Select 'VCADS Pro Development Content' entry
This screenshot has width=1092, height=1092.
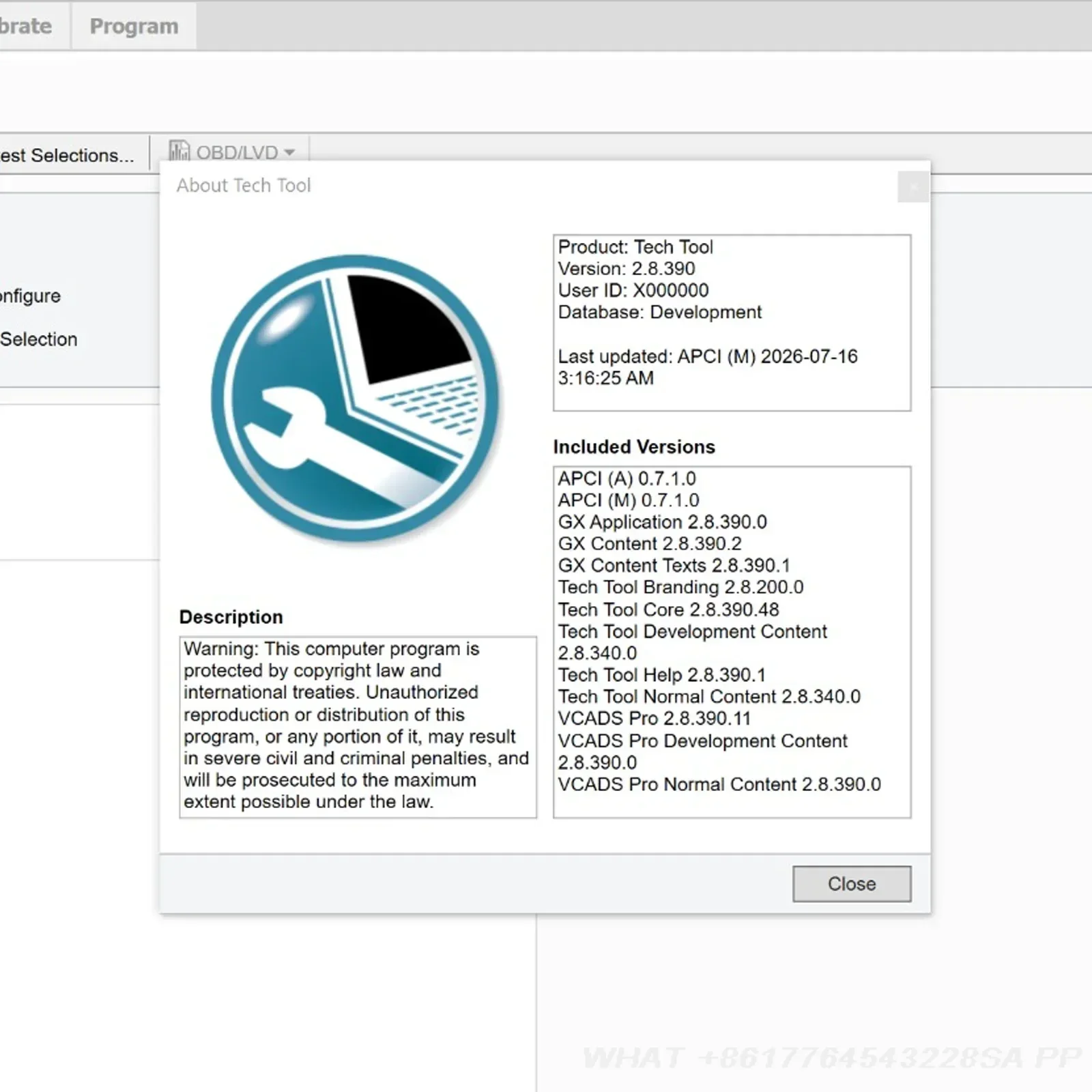point(702,751)
